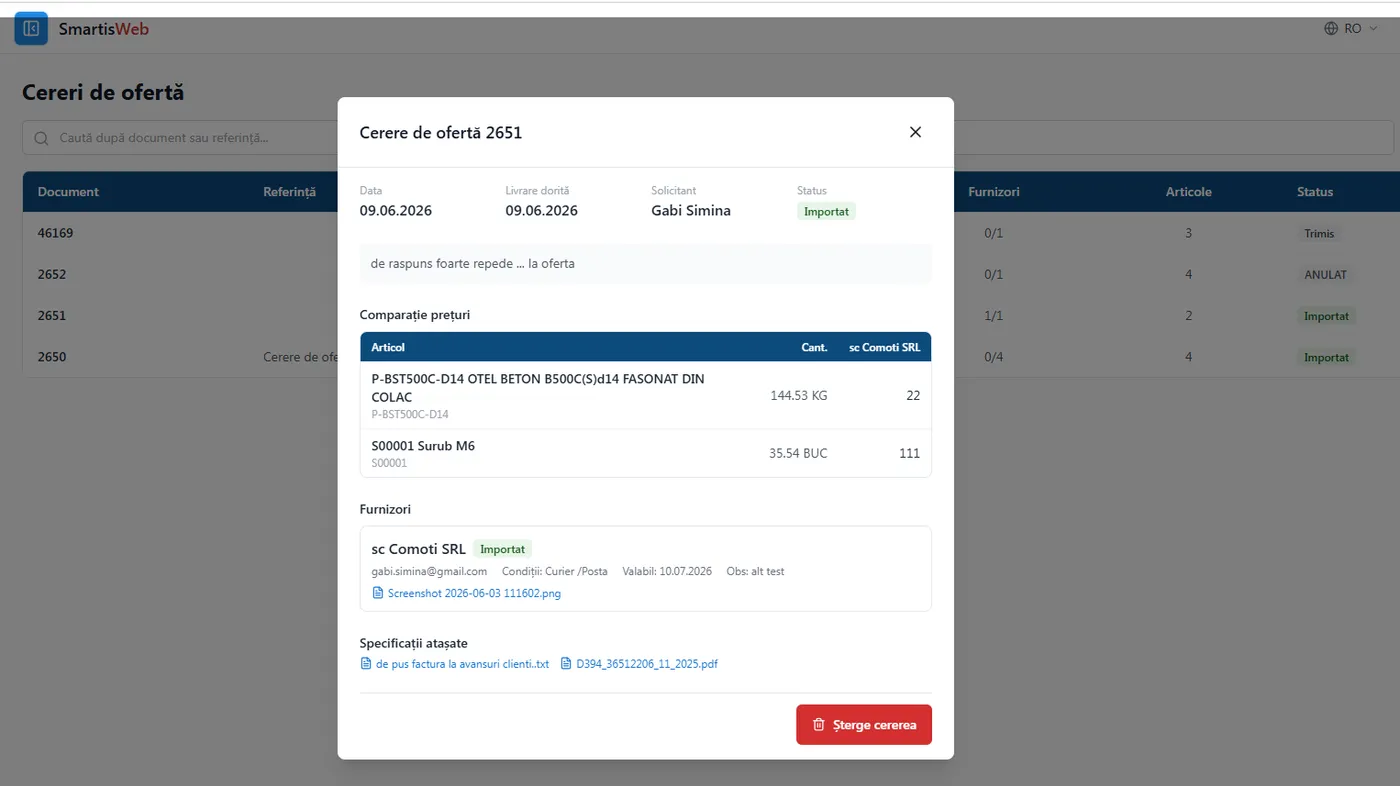The image size is (1400, 786).
Task: Click the Importat status badge for 2650
Action: pos(1326,357)
